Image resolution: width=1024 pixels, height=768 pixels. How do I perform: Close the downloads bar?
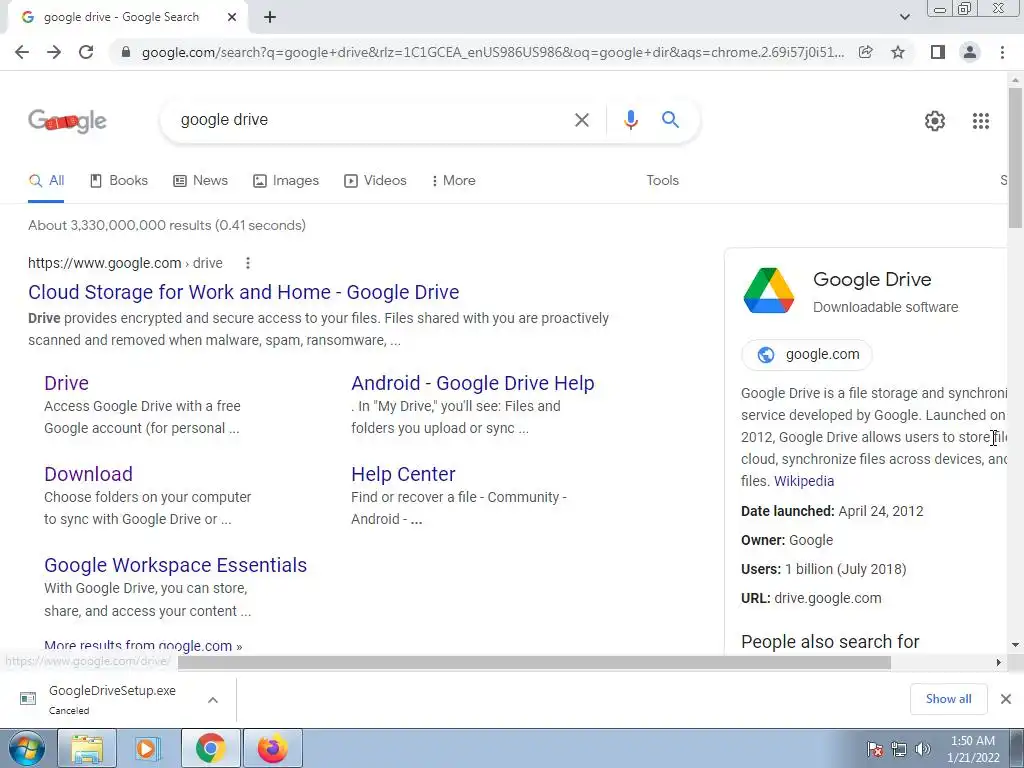1006,699
